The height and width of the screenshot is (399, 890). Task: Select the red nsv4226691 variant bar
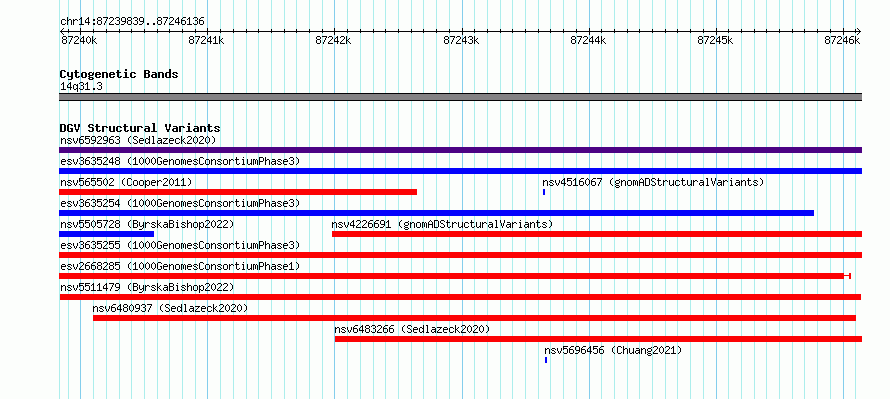tap(597, 234)
